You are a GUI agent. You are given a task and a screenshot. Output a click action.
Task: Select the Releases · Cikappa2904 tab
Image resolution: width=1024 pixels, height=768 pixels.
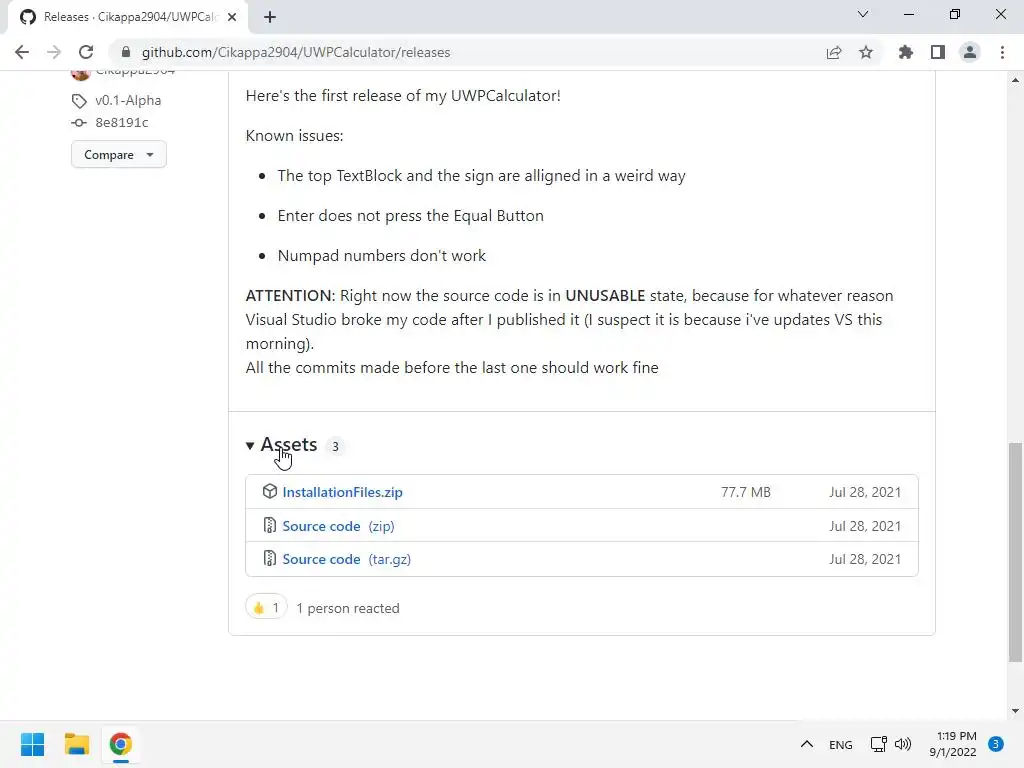point(127,17)
